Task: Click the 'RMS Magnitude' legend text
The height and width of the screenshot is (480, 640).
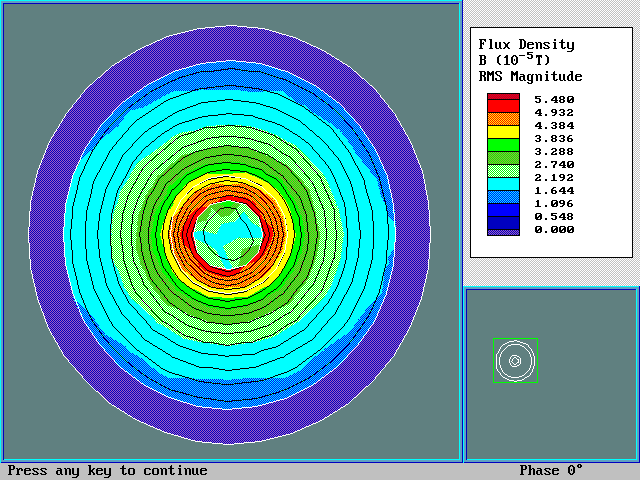Action: pos(530,76)
